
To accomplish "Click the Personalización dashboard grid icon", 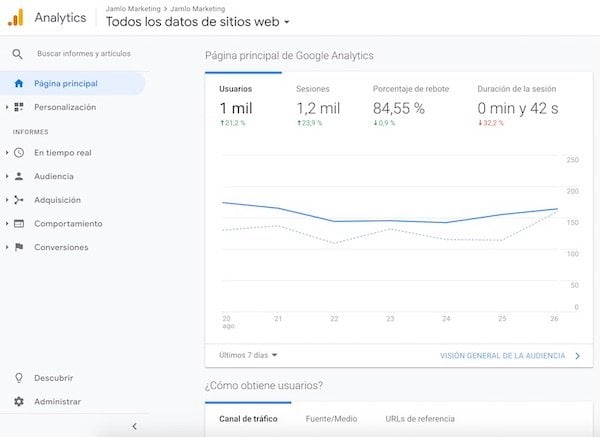I will pos(19,107).
